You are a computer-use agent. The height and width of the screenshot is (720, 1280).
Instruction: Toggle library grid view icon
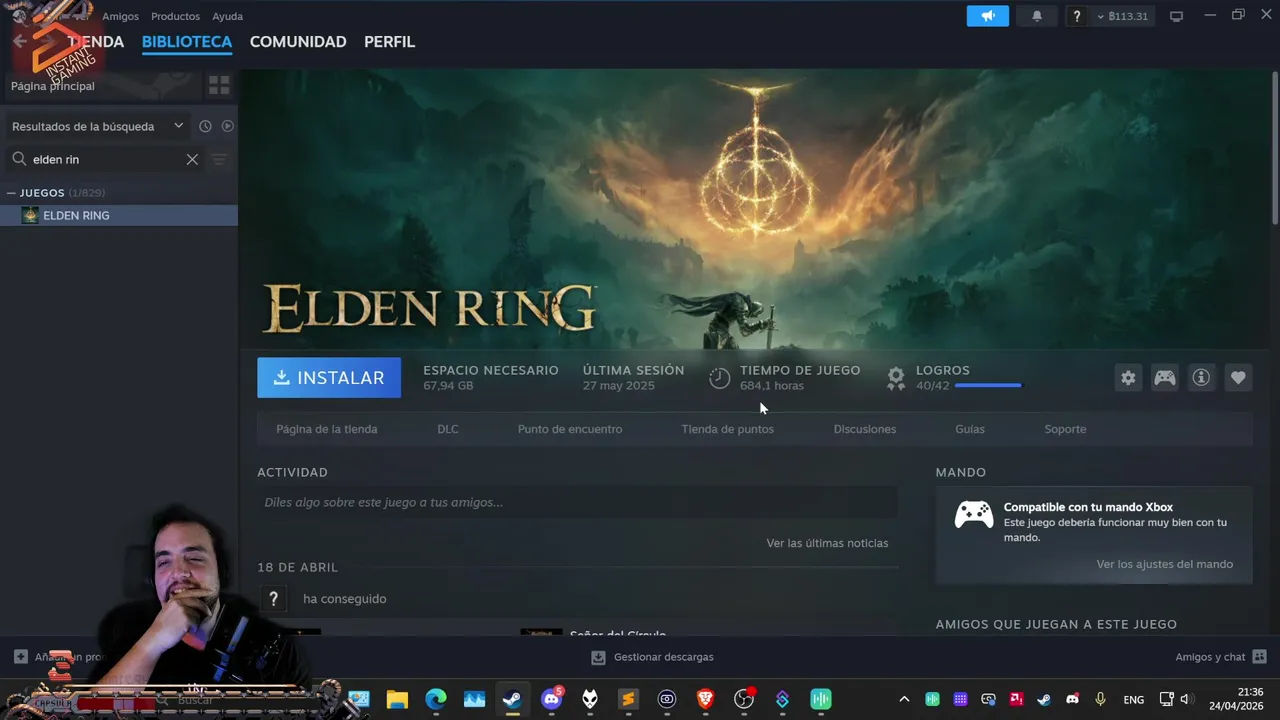pyautogui.click(x=219, y=86)
